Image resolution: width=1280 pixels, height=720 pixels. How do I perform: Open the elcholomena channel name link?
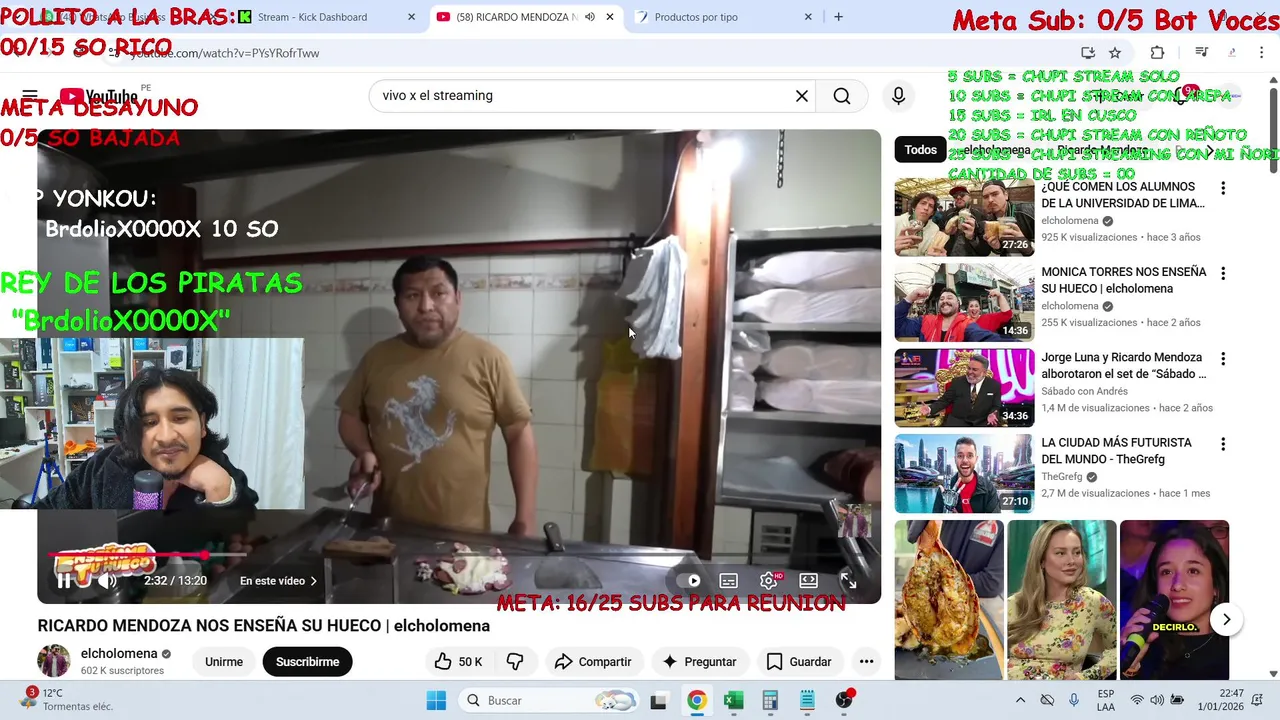119,654
